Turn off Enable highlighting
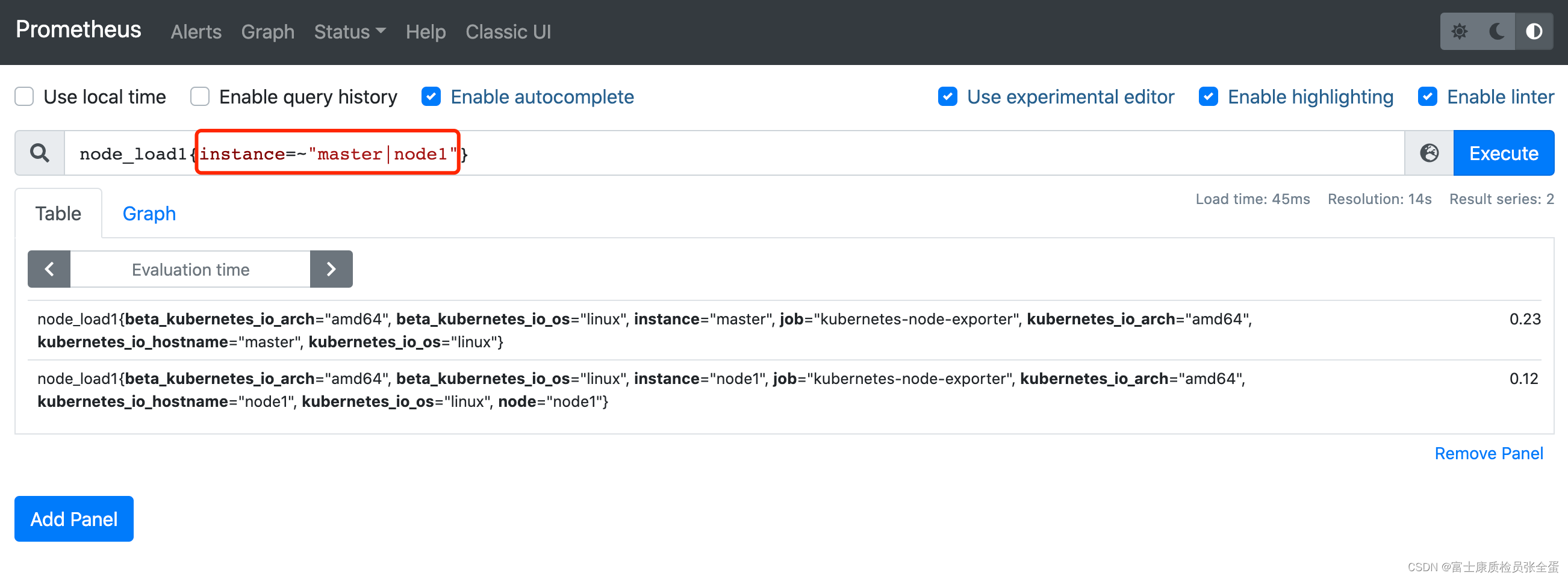The width and height of the screenshot is (1568, 579). coord(1208,97)
